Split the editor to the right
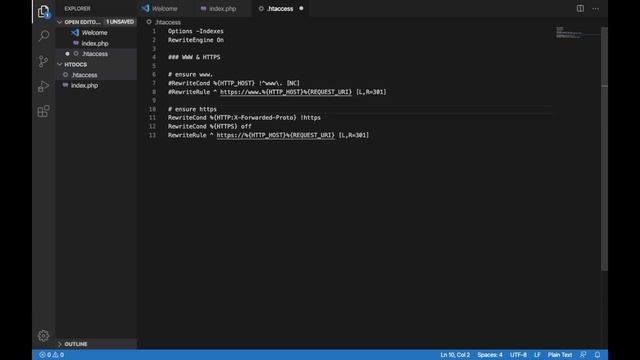The height and width of the screenshot is (360, 640). point(580,8)
